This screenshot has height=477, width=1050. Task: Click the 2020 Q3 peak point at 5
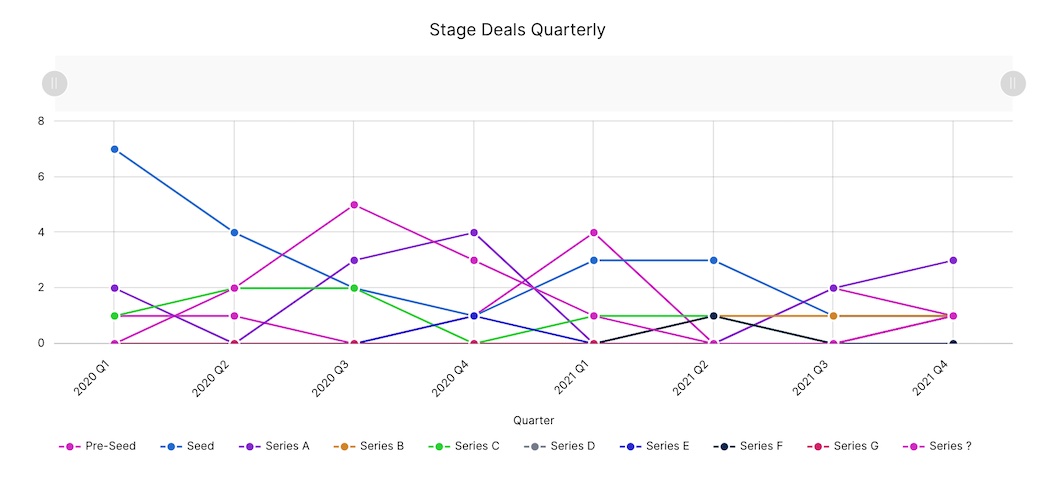[x=354, y=205]
